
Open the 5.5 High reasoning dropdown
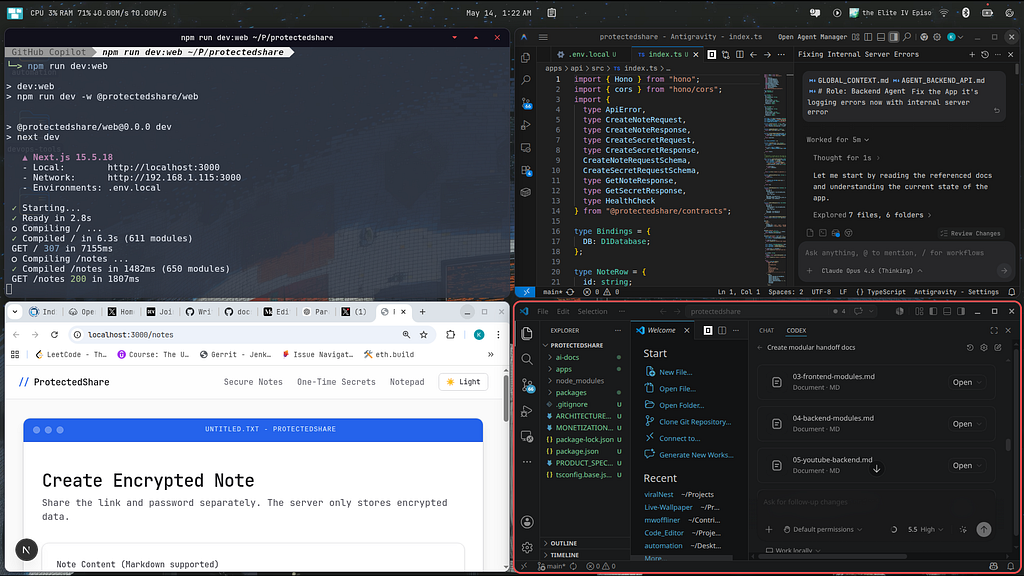(x=925, y=530)
